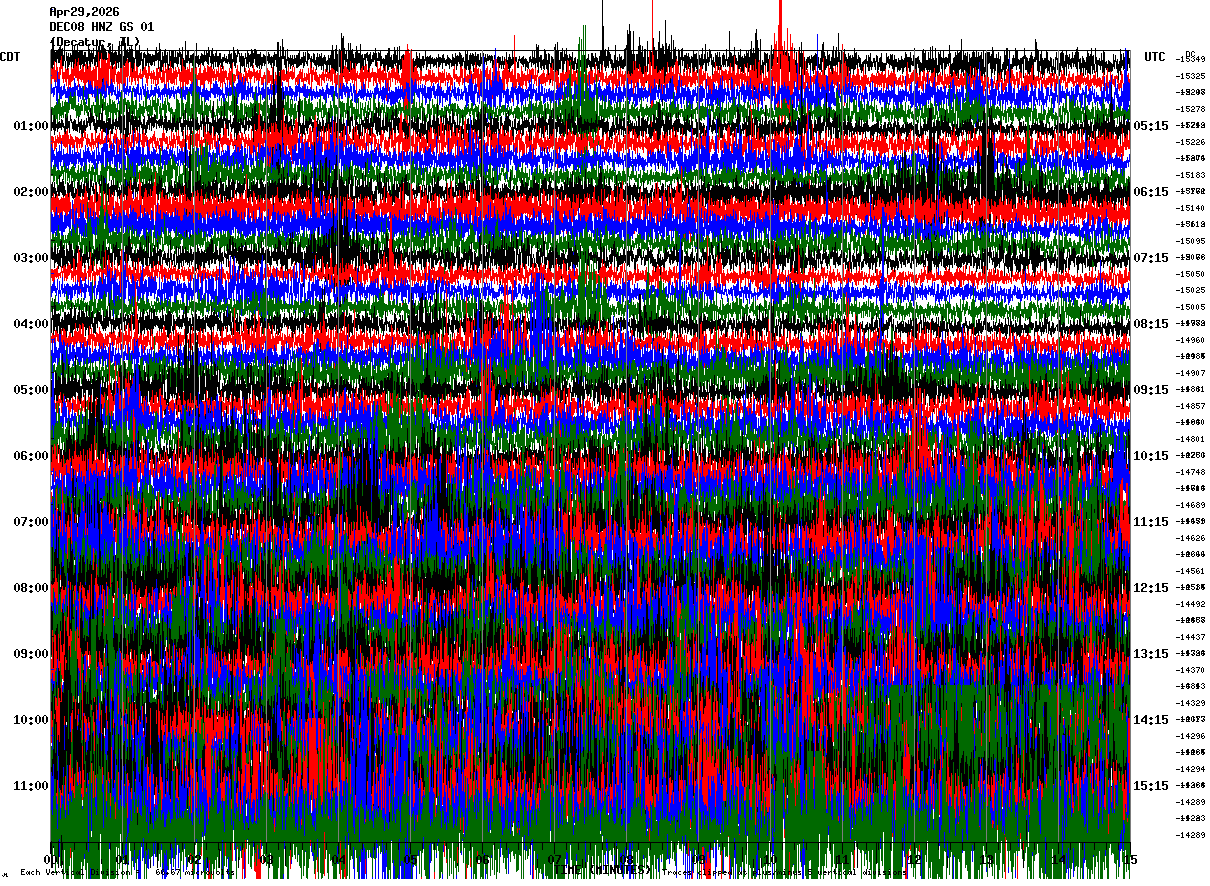This screenshot has height=886, width=1210.
Task: Select the DC offset value -14960
Action: 1190,340
